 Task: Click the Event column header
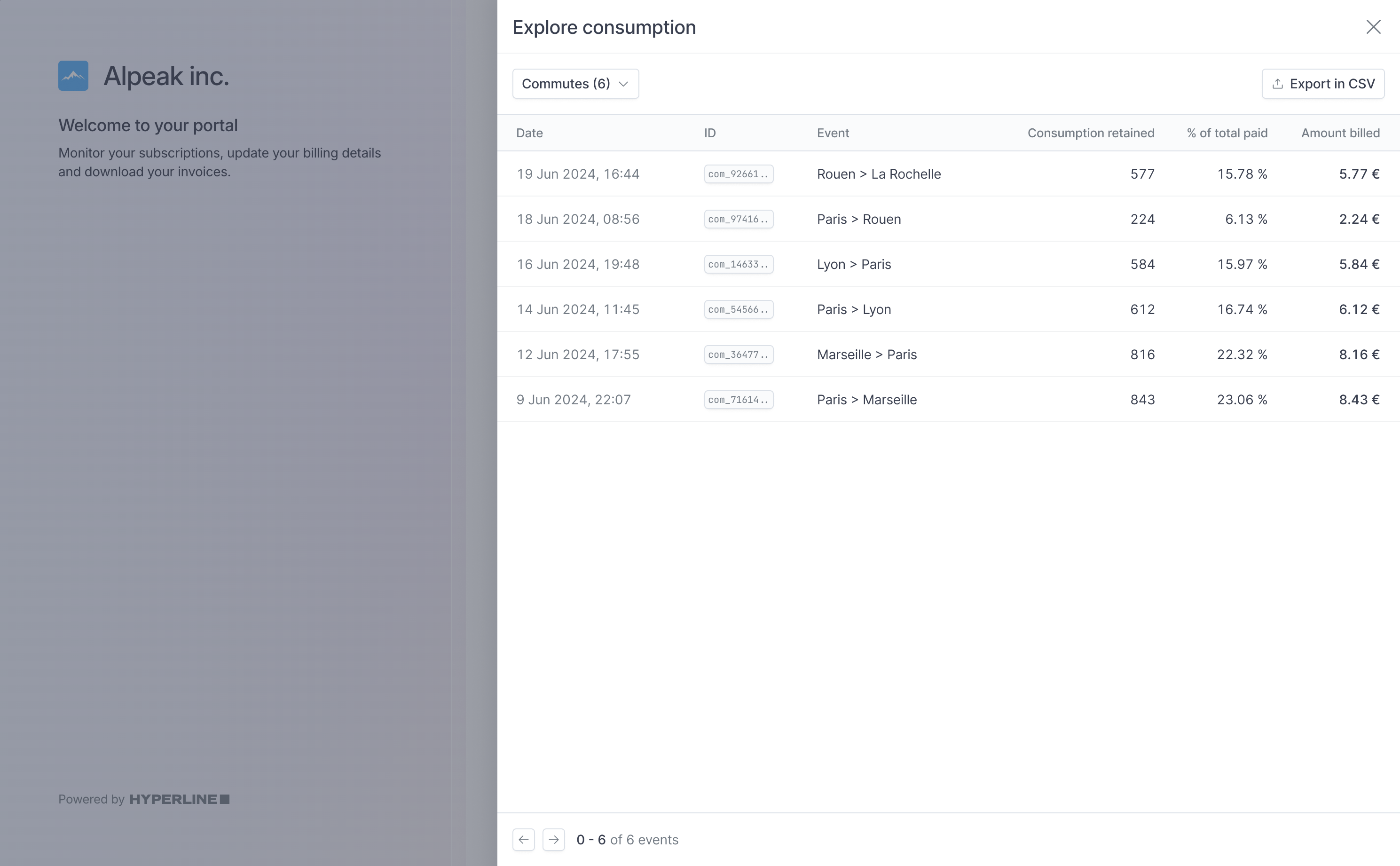833,133
